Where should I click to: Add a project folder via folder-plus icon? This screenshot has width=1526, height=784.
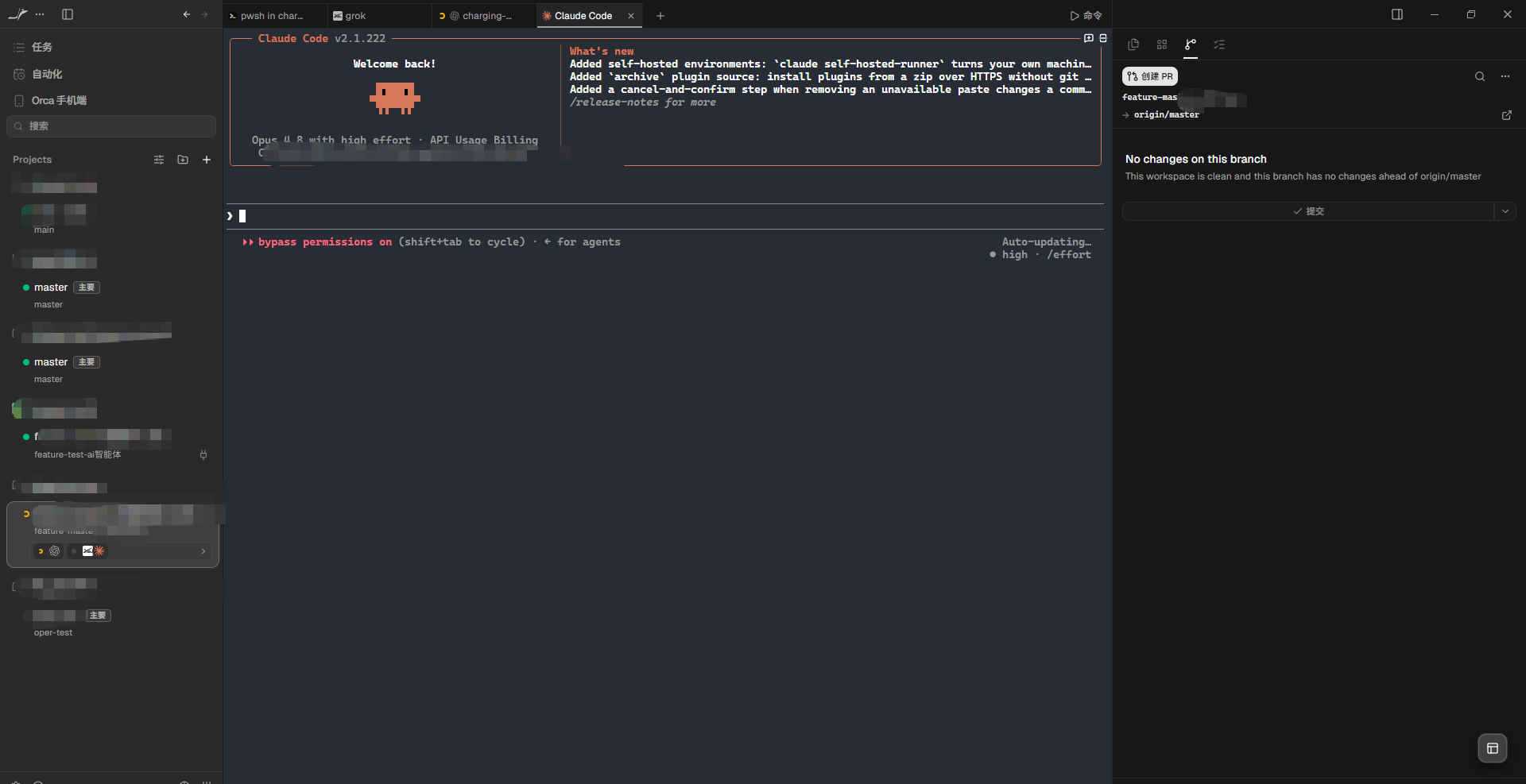pyautogui.click(x=183, y=160)
